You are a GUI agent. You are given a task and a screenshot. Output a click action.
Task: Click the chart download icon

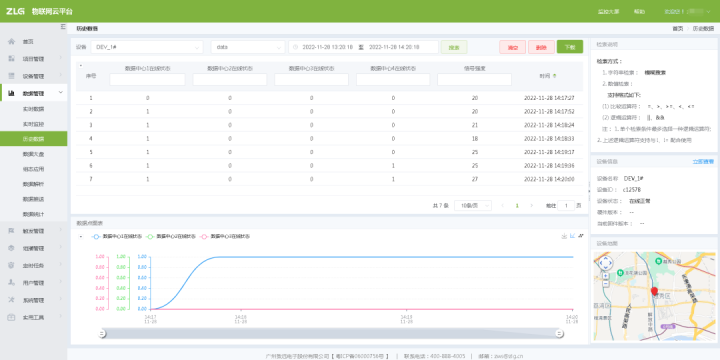click(x=564, y=236)
